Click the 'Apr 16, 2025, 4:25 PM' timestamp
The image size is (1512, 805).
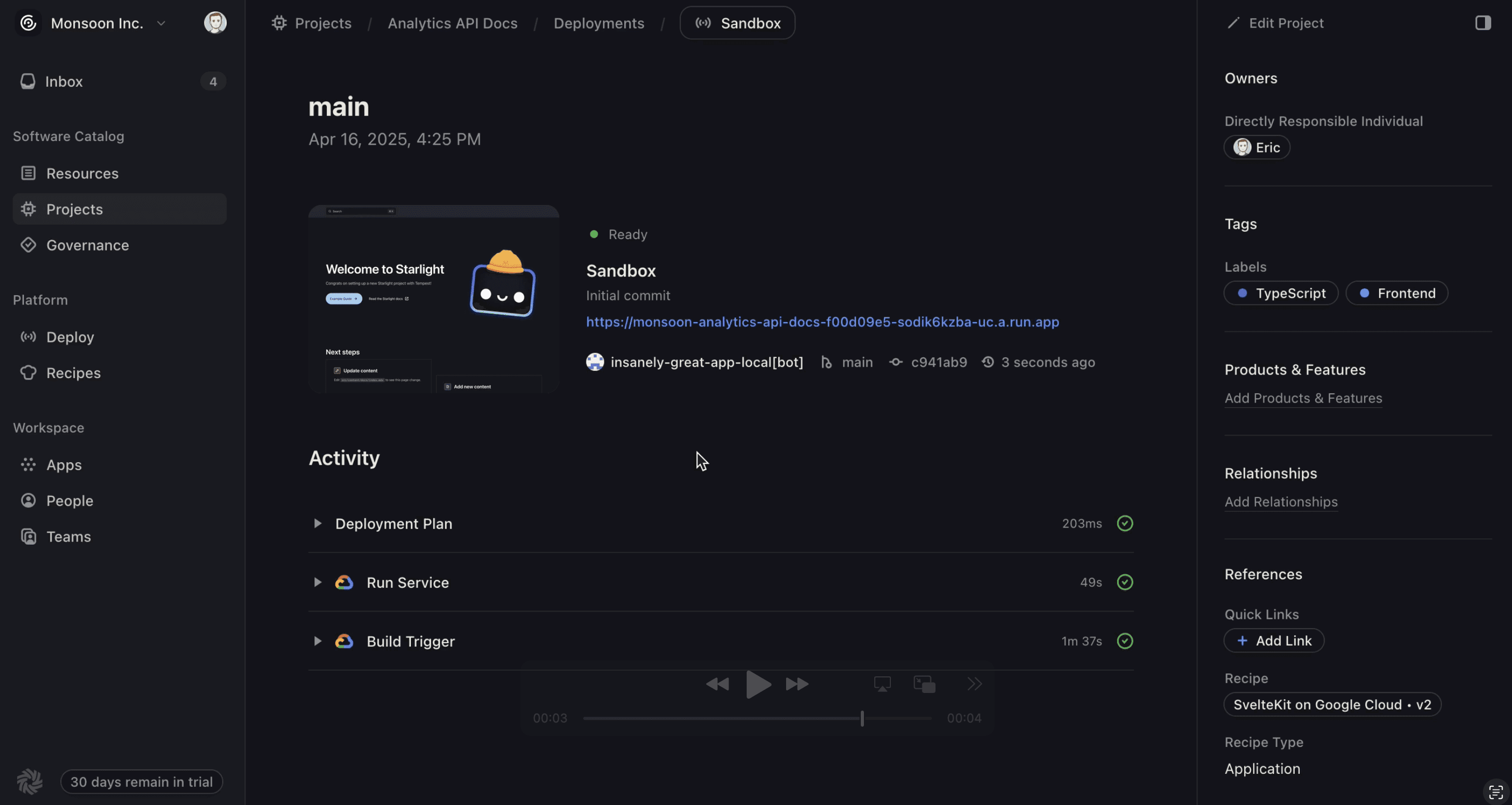[394, 139]
